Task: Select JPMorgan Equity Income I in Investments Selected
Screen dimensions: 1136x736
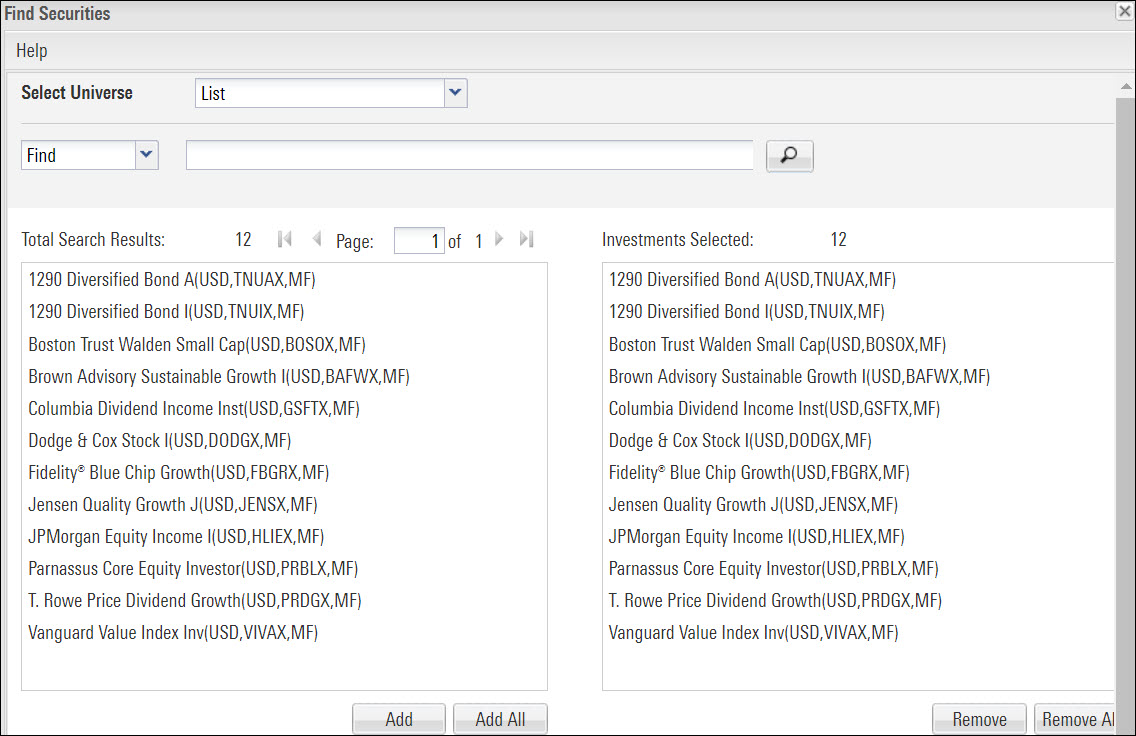Action: 756,537
